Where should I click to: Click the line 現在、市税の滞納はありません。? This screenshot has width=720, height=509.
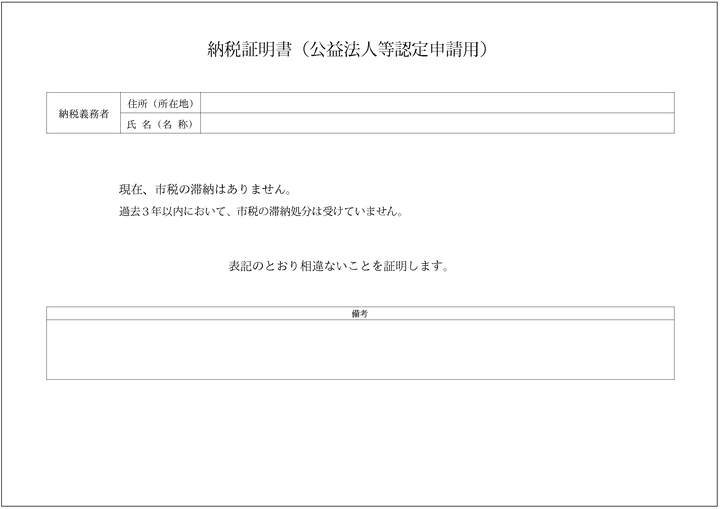coord(204,190)
